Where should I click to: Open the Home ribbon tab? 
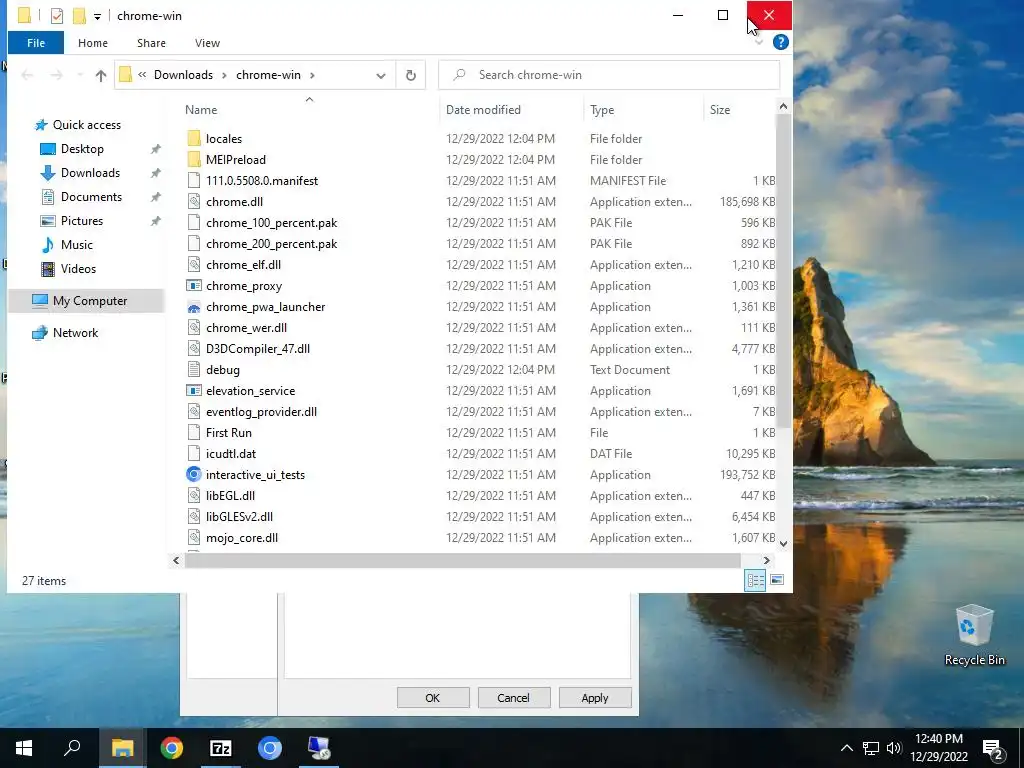tap(93, 43)
